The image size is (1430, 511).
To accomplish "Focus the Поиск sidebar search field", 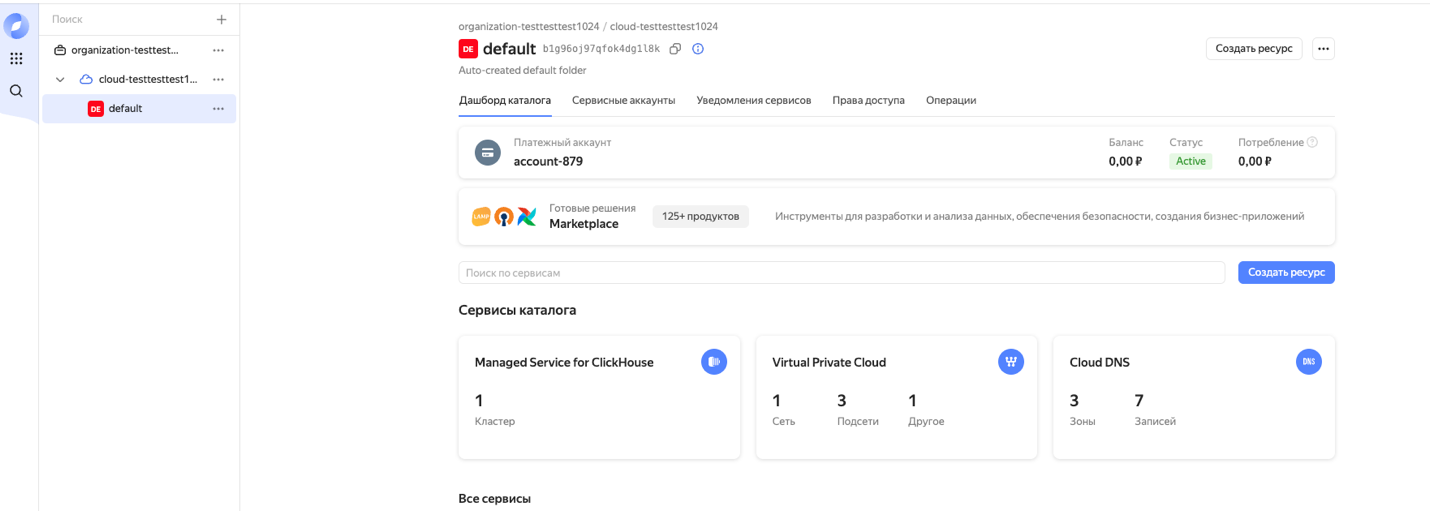I will tap(130, 19).
